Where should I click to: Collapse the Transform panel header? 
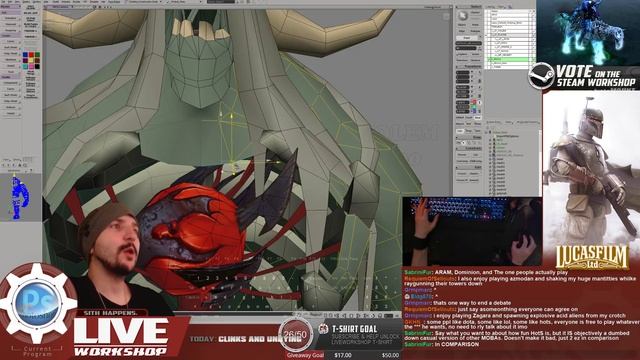(x=469, y=67)
